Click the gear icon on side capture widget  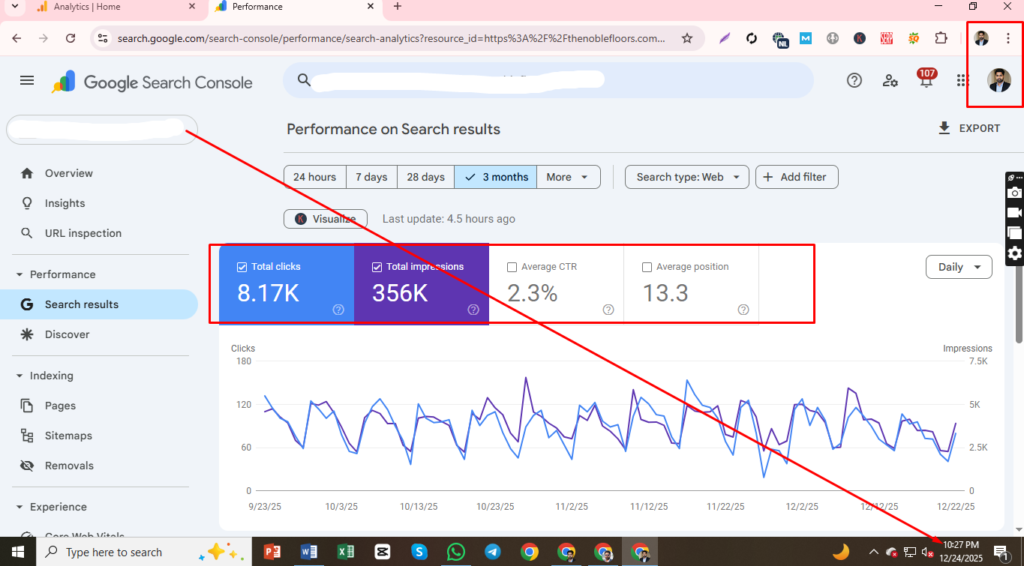pyautogui.click(x=1014, y=253)
